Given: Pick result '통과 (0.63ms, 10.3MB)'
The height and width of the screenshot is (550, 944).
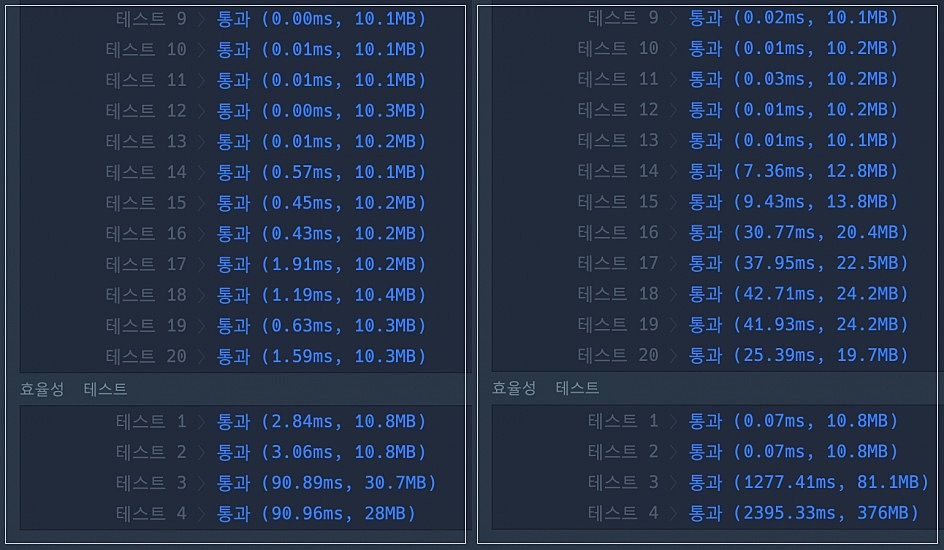Looking at the screenshot, I should [321, 326].
